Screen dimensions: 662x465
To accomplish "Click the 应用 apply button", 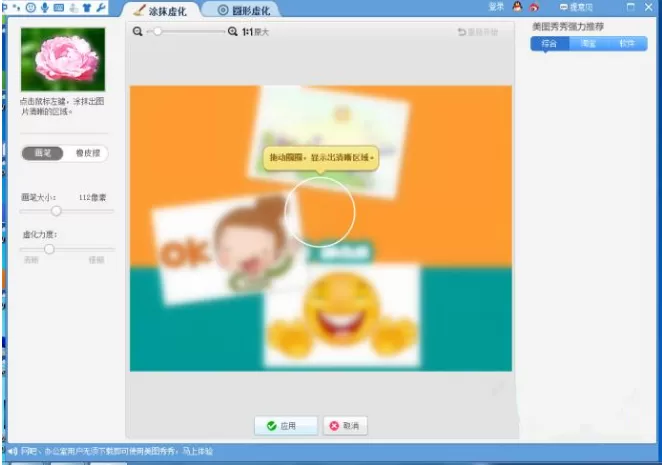I will click(285, 426).
